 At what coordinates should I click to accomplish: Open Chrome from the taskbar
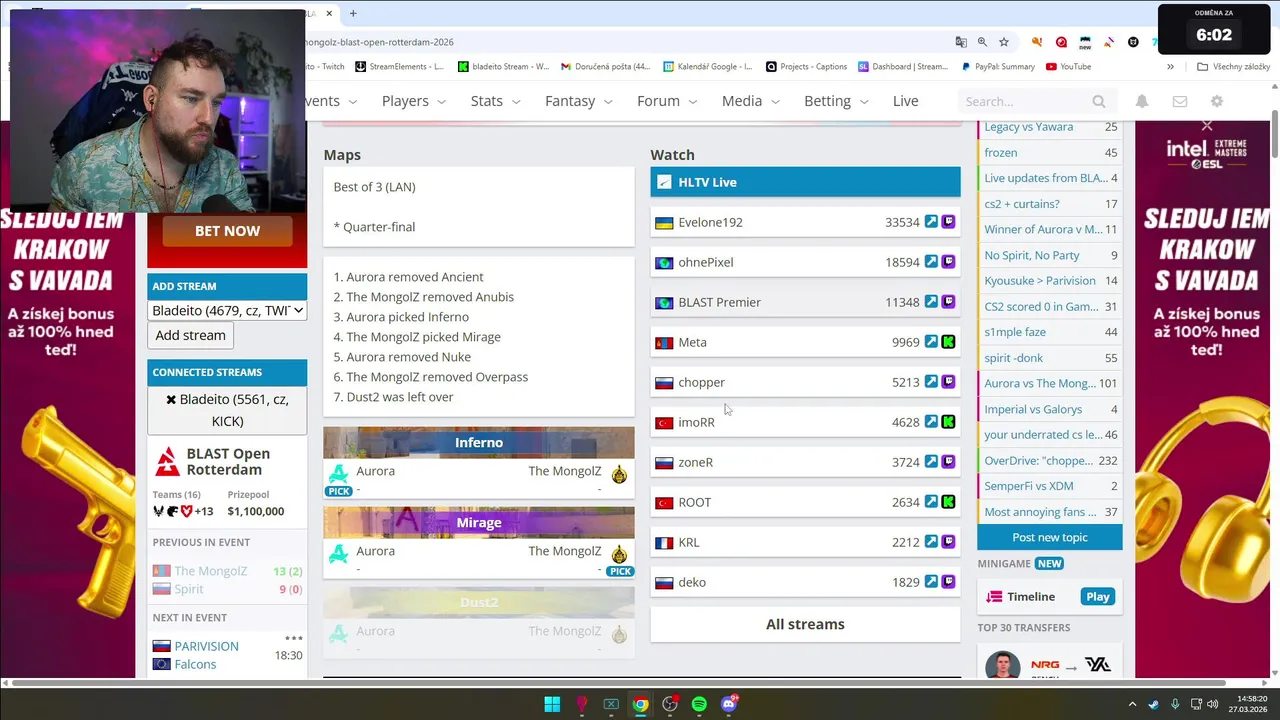point(640,704)
